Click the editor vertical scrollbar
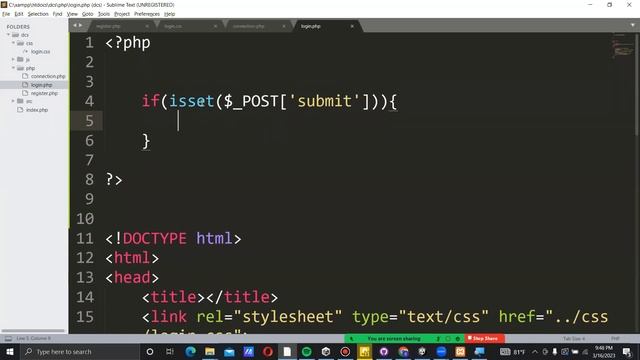Screen dimensions: 640x360 [x=637, y=84]
